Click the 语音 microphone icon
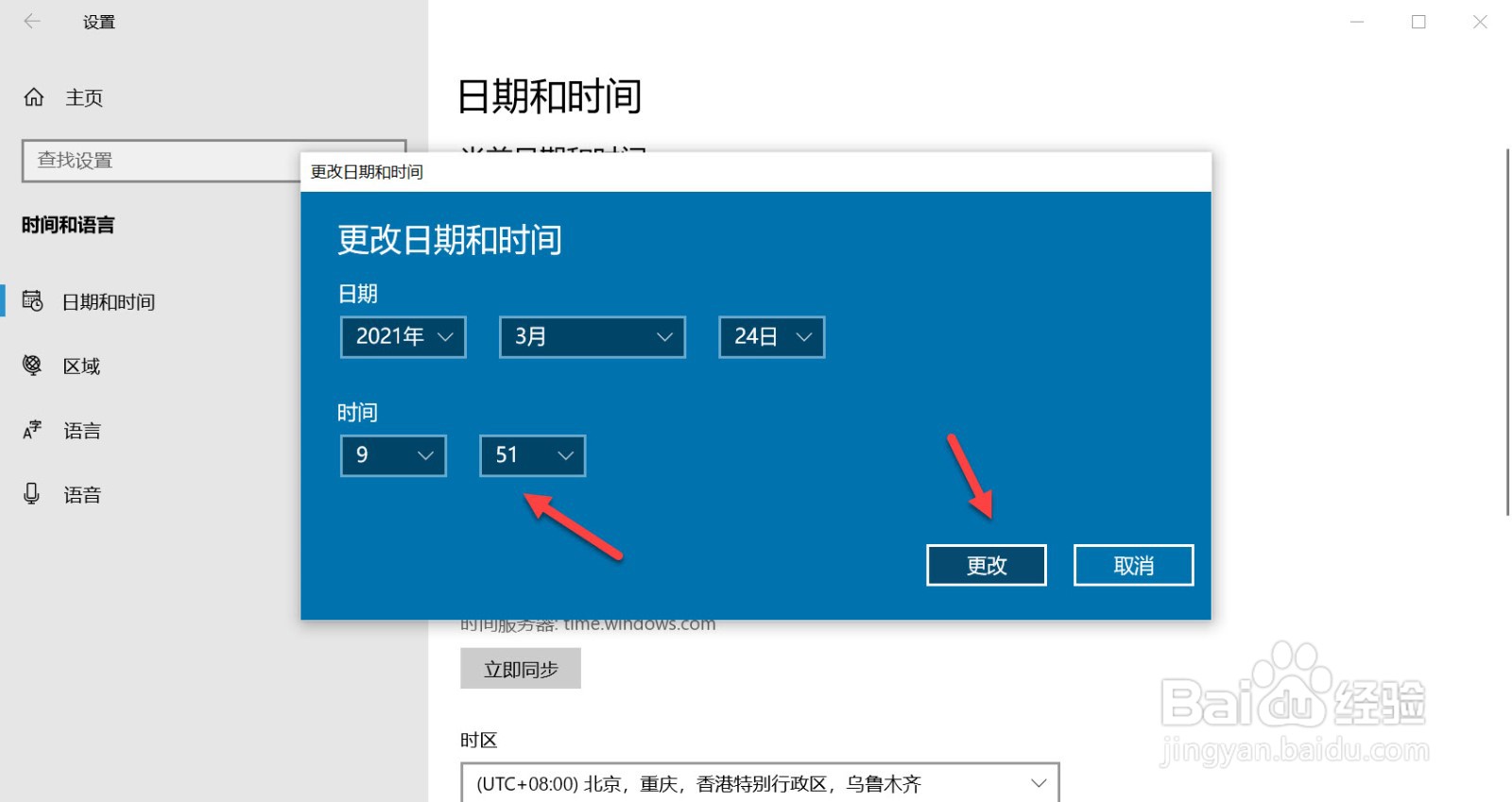Screen dimensions: 1512x802 pos(32,494)
